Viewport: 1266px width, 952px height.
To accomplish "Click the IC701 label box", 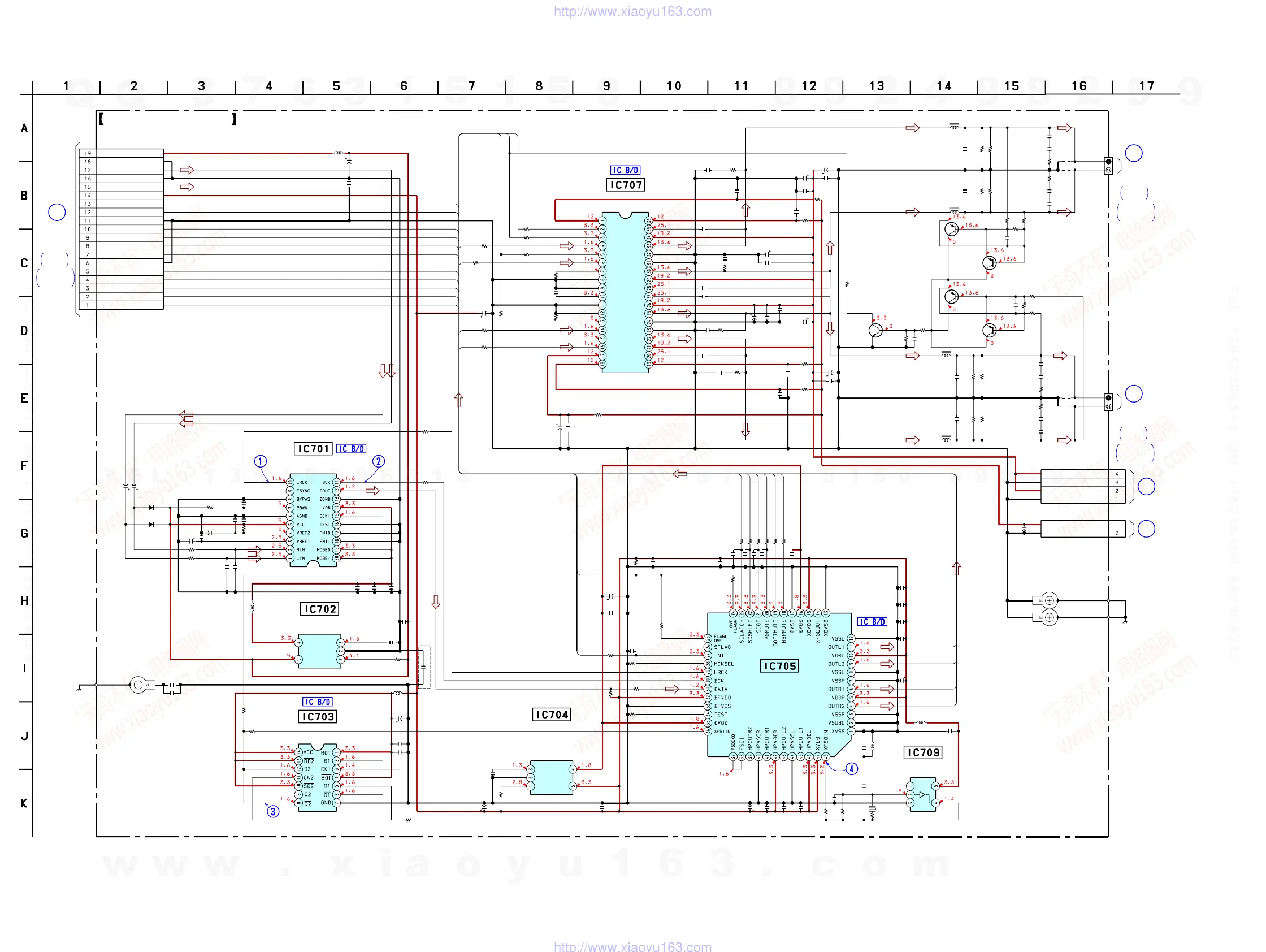I will [313, 449].
